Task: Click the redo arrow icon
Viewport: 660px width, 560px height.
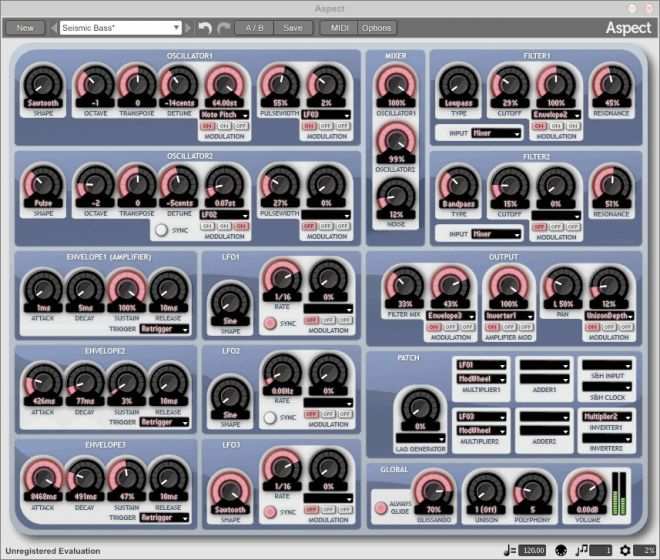Action: point(224,28)
